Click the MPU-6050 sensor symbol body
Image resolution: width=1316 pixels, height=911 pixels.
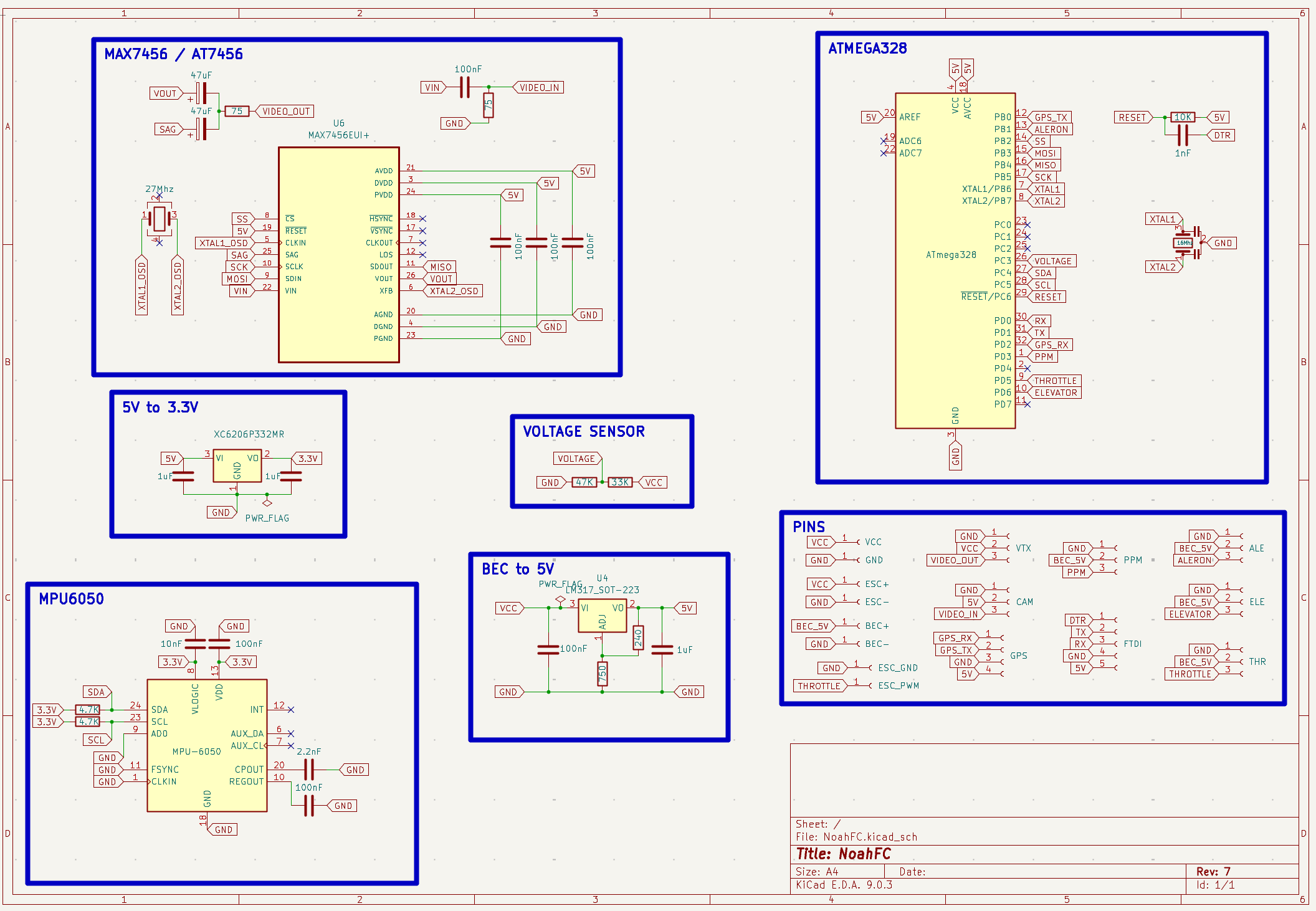(x=207, y=745)
